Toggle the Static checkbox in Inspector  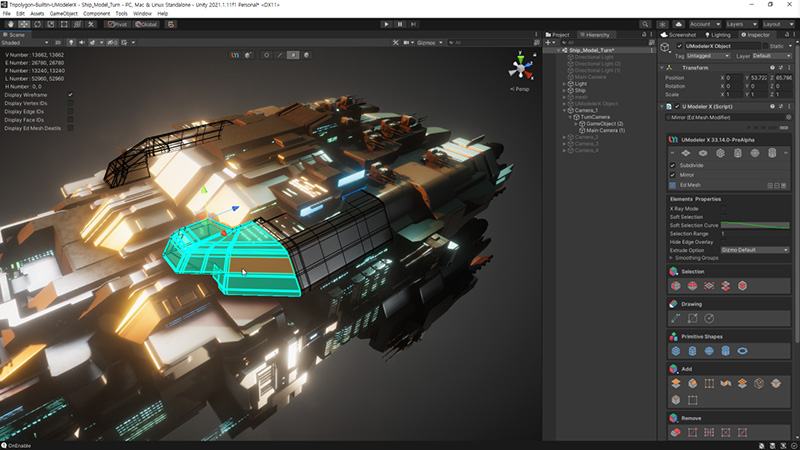click(x=765, y=46)
